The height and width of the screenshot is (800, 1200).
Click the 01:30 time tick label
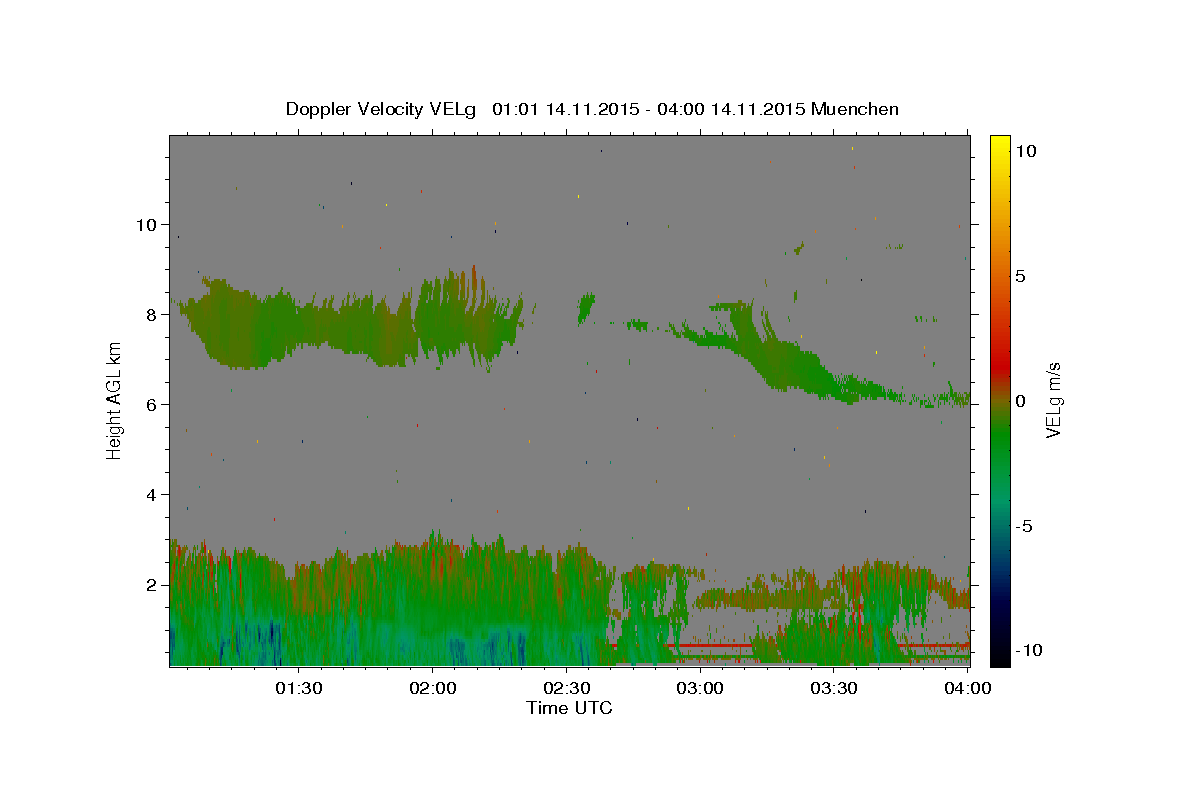pyautogui.click(x=298, y=689)
